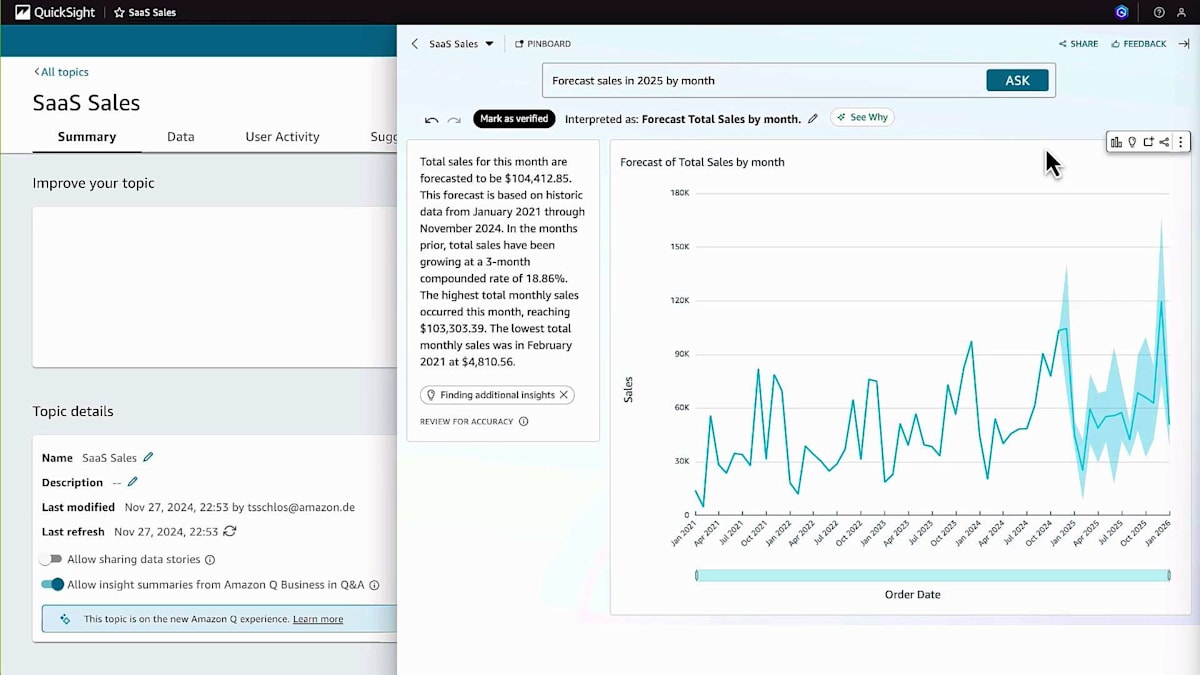Toggle Allow sharing data stories
The image size is (1200, 675).
(51, 559)
